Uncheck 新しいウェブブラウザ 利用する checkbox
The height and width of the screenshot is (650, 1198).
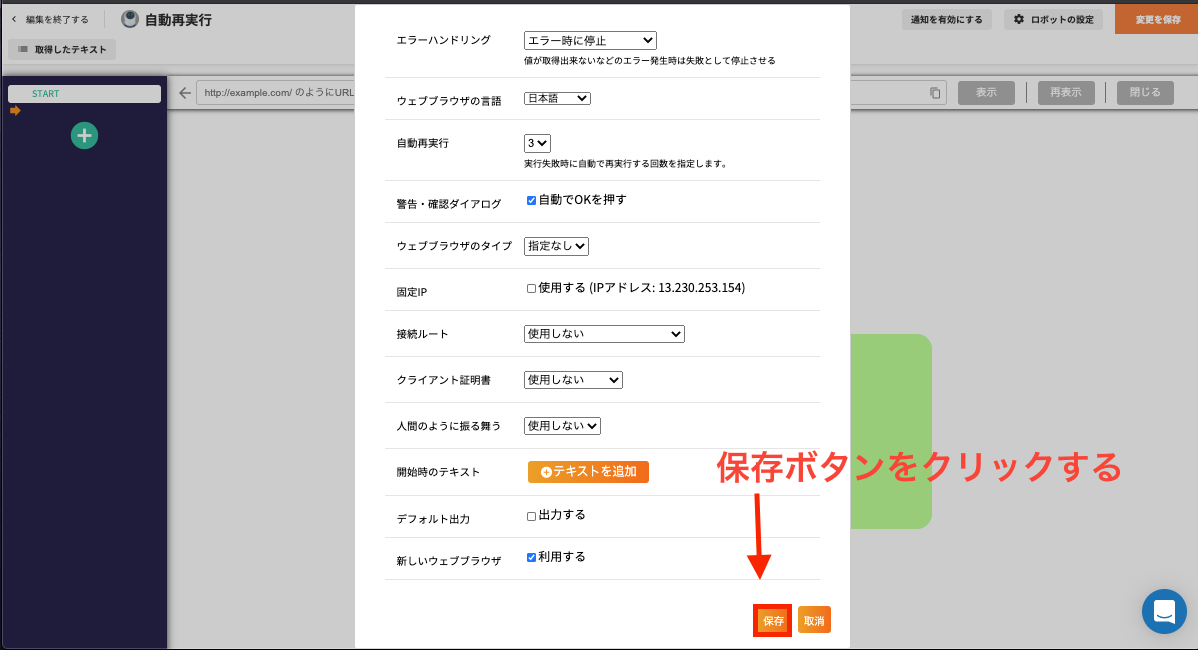(531, 558)
